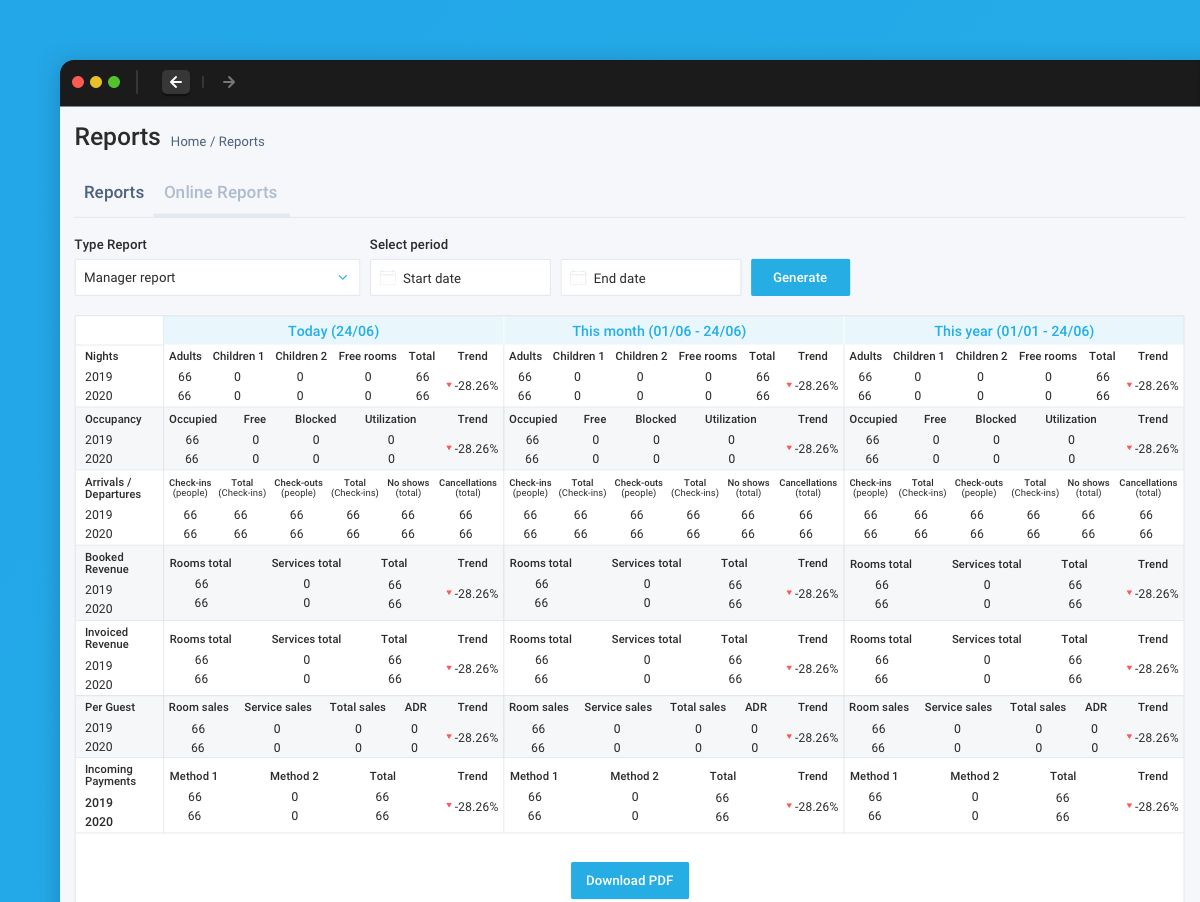
Task: Go to Home via the breadcrumb
Action: [x=188, y=142]
